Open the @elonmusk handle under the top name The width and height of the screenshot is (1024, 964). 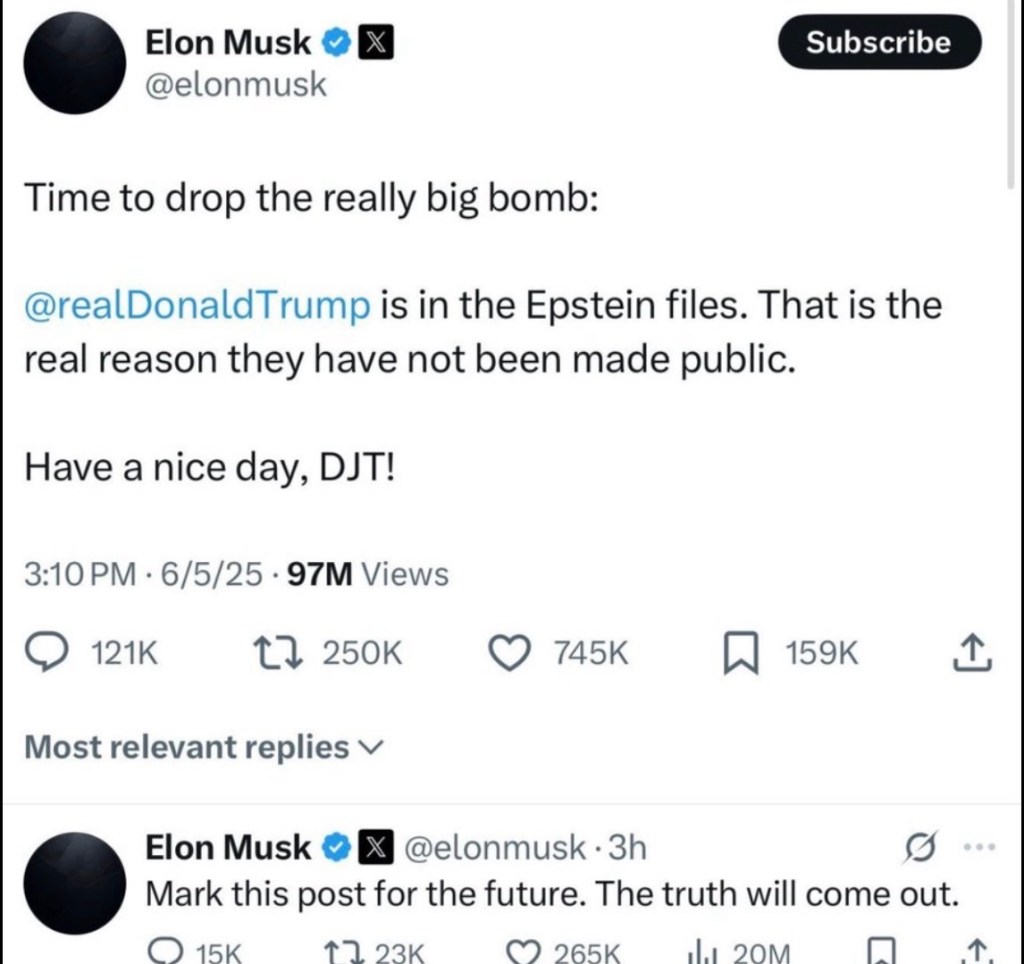click(236, 85)
